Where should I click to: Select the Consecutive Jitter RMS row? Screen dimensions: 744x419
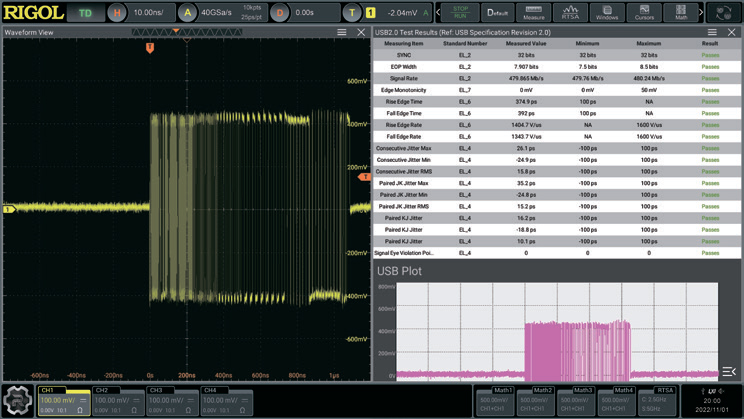point(557,171)
